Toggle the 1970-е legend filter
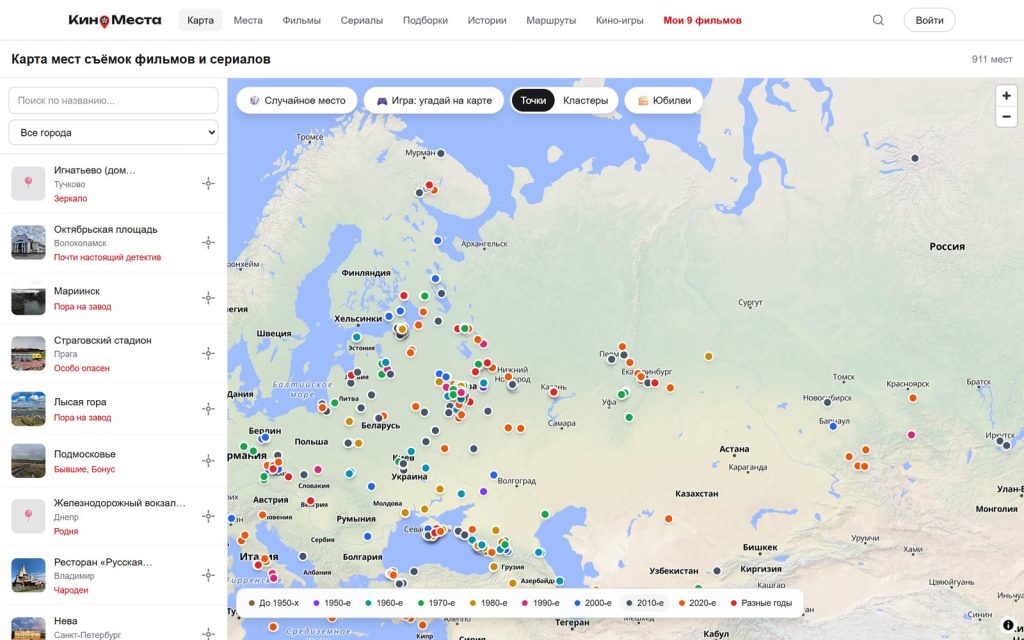This screenshot has height=640, width=1024. (x=436, y=603)
